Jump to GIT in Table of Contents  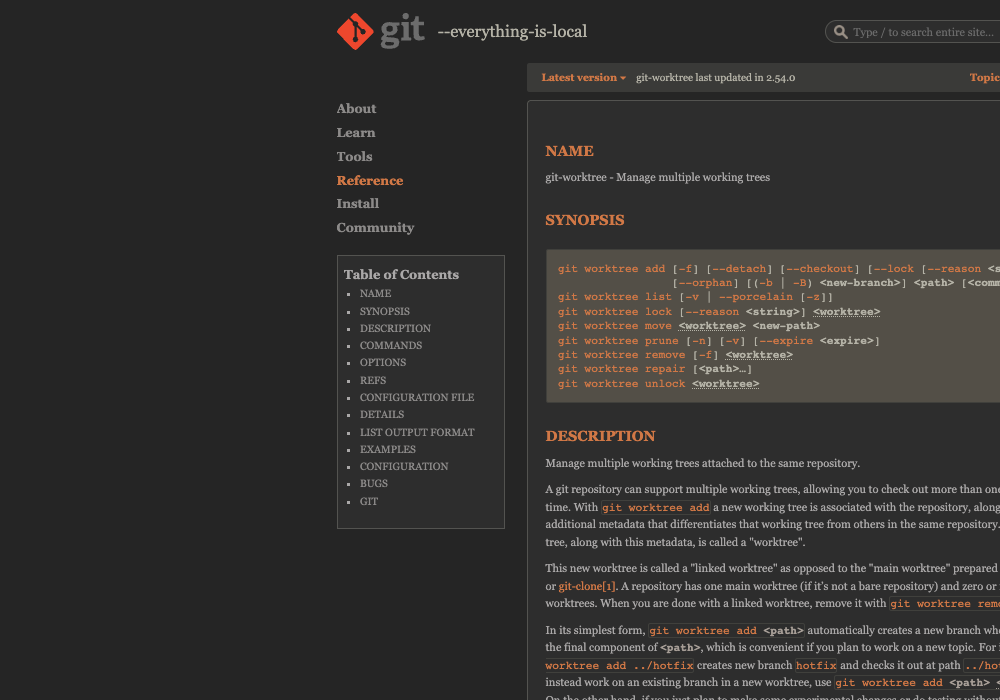(369, 501)
